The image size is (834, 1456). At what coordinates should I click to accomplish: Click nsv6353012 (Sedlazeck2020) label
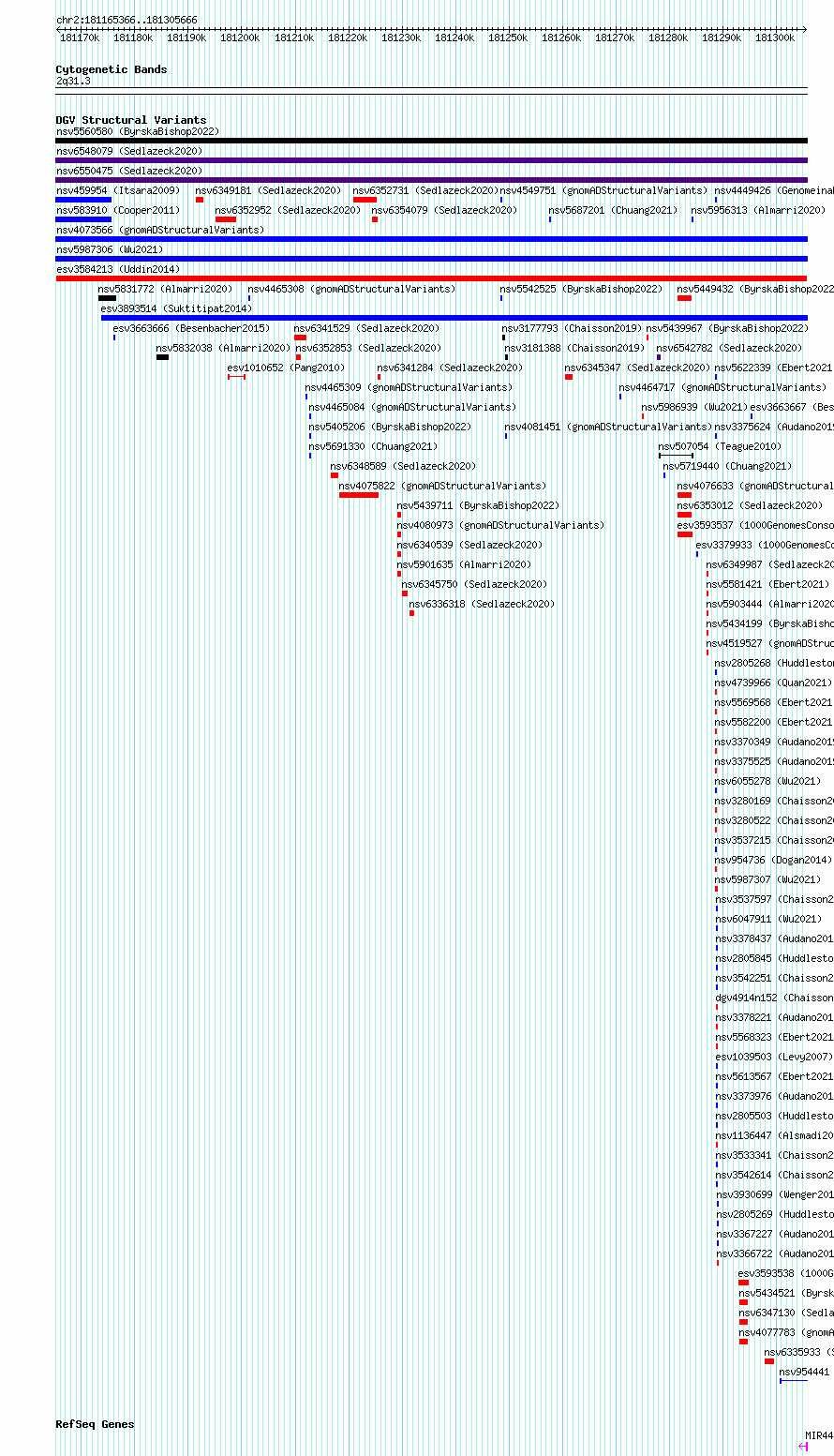[x=751, y=506]
